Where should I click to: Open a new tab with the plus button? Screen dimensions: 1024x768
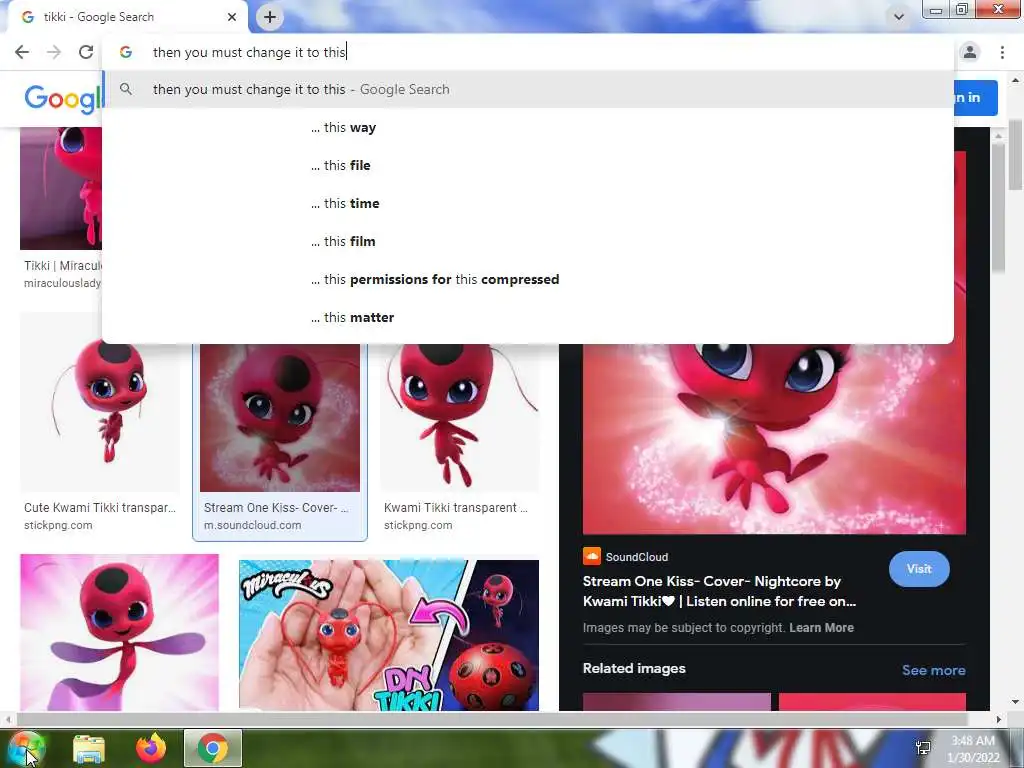[270, 17]
